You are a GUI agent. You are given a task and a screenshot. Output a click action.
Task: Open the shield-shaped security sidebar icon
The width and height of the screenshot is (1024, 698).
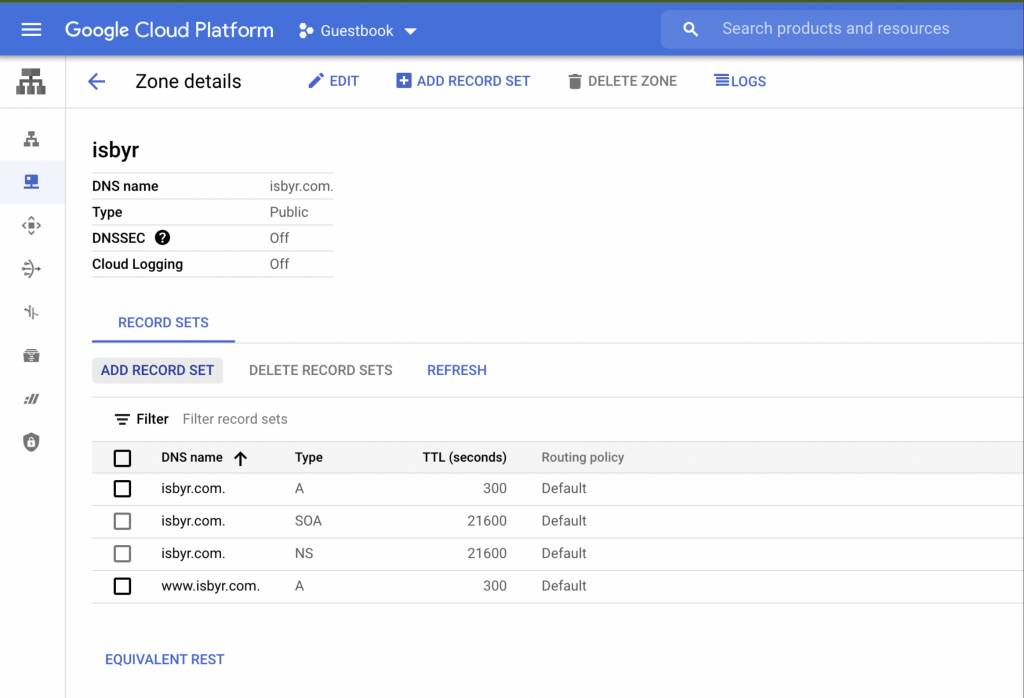coord(31,442)
